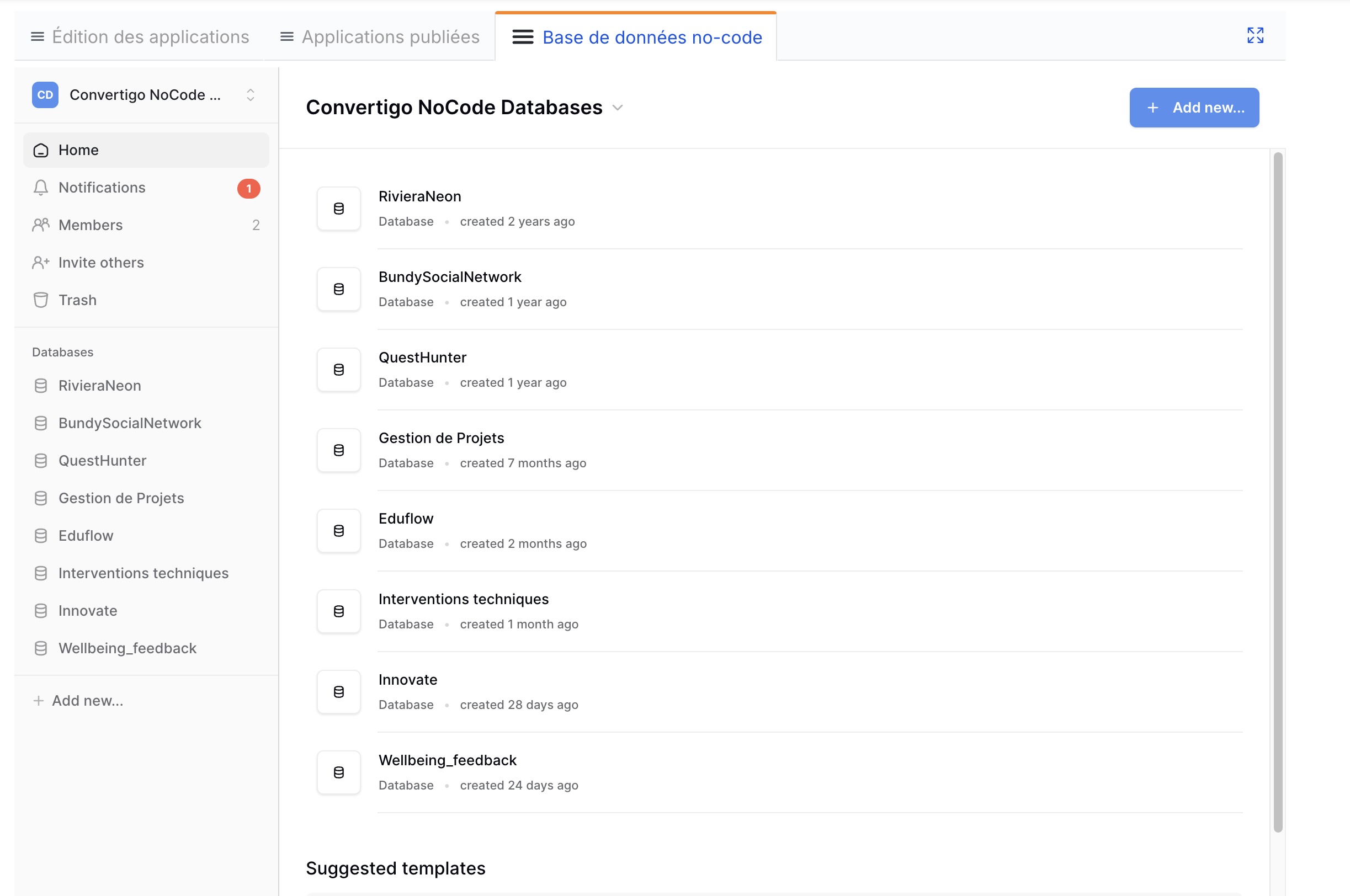Click Wellbeing_feedback database tile icon in main list

coord(339,772)
